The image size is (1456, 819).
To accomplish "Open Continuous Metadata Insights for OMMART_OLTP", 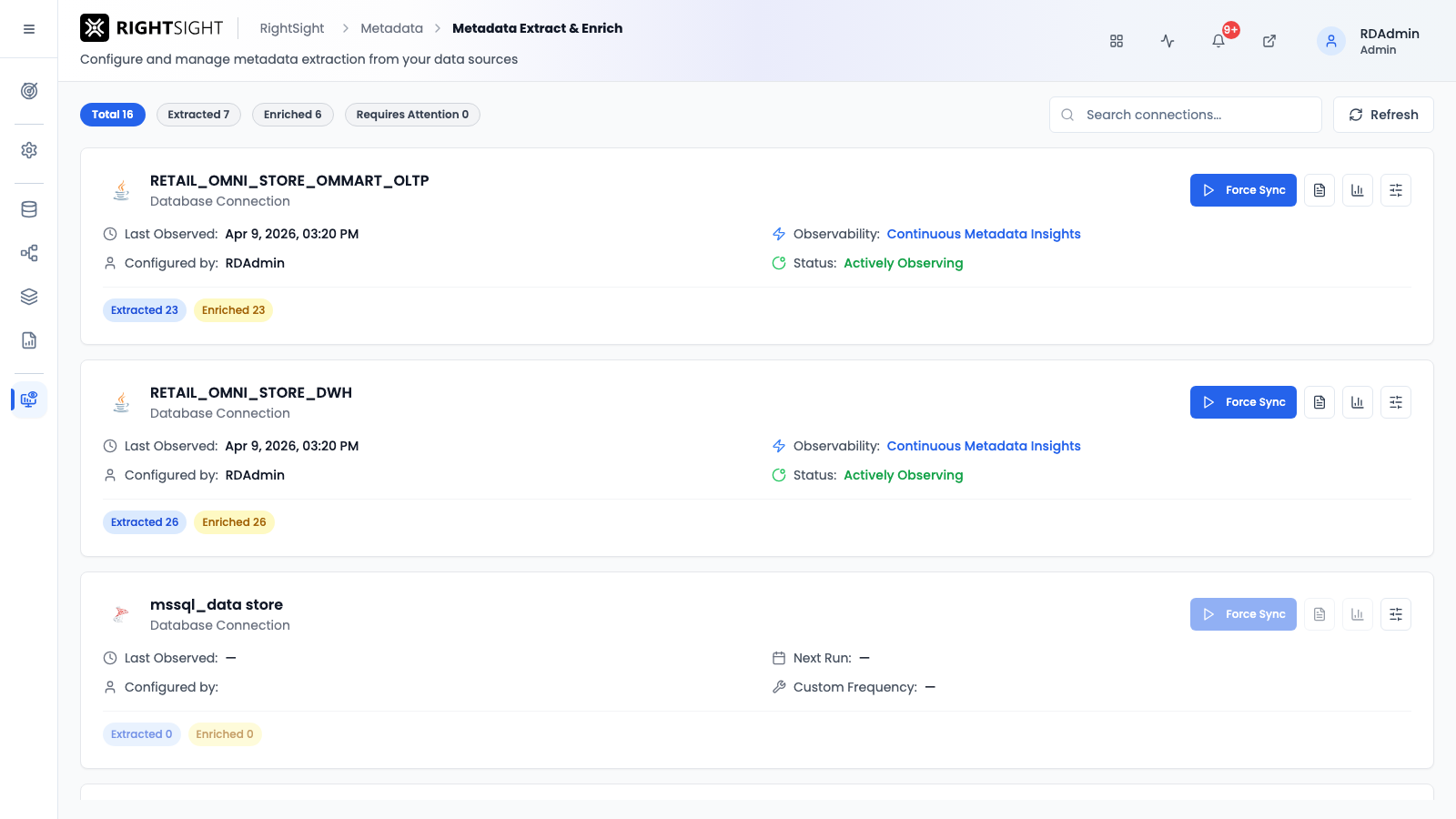I will 984,234.
